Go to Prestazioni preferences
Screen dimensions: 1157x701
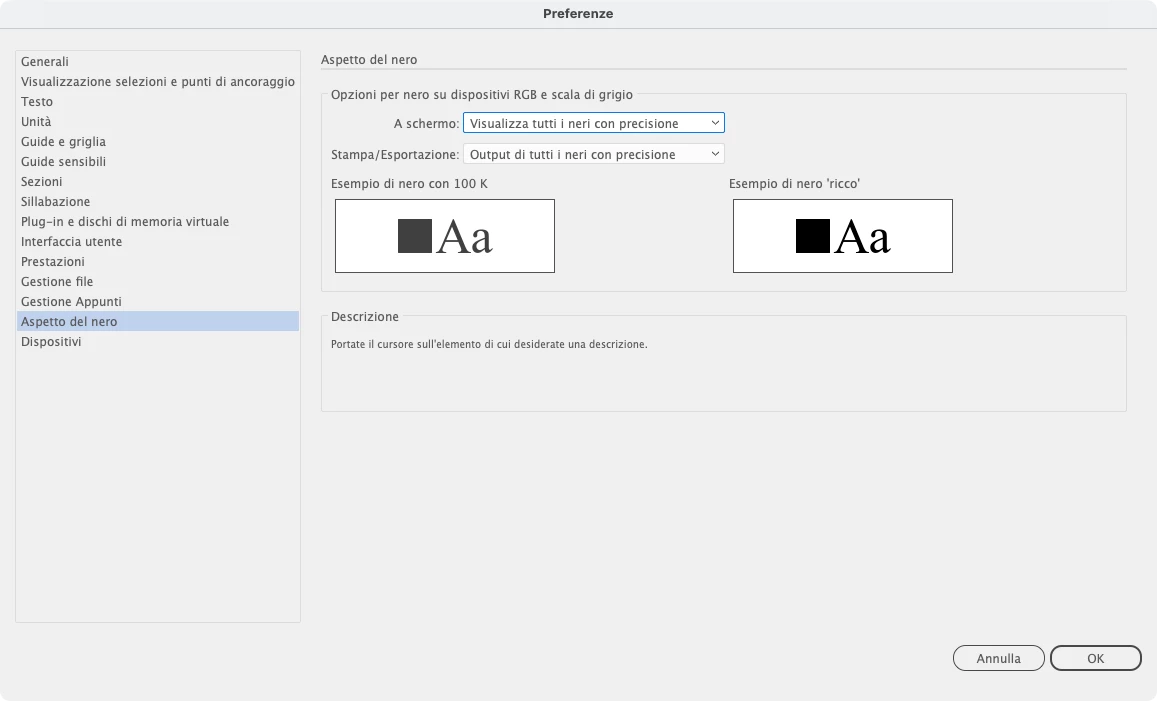(x=157, y=261)
